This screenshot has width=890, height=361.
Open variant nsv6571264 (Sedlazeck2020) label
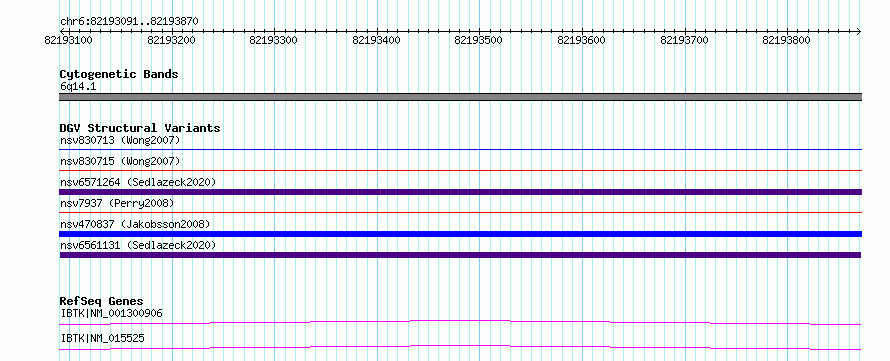click(138, 182)
